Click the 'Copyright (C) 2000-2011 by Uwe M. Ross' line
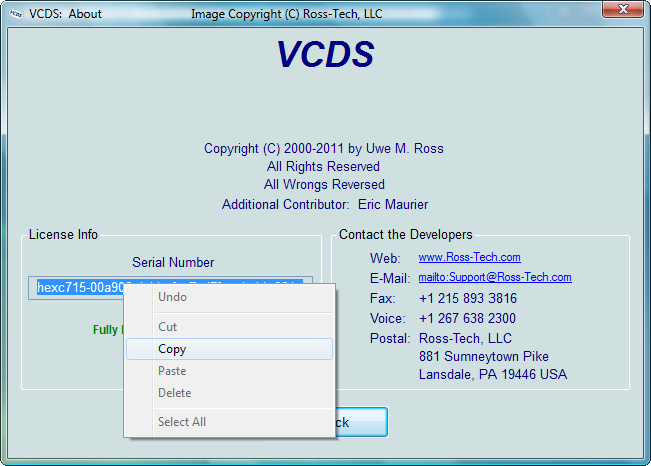Viewport: 651px width, 466px height. click(x=324, y=148)
